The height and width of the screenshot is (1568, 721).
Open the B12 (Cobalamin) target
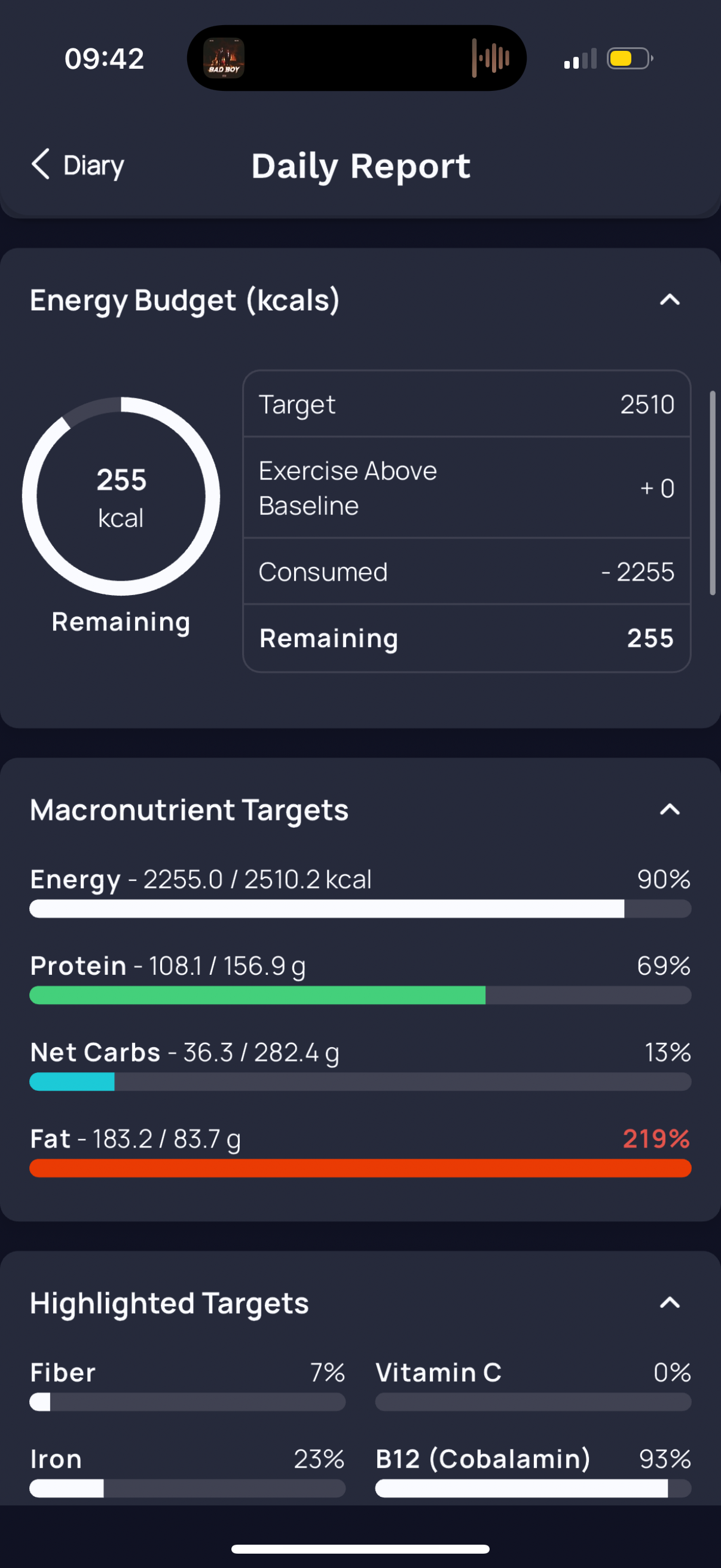point(533,1471)
